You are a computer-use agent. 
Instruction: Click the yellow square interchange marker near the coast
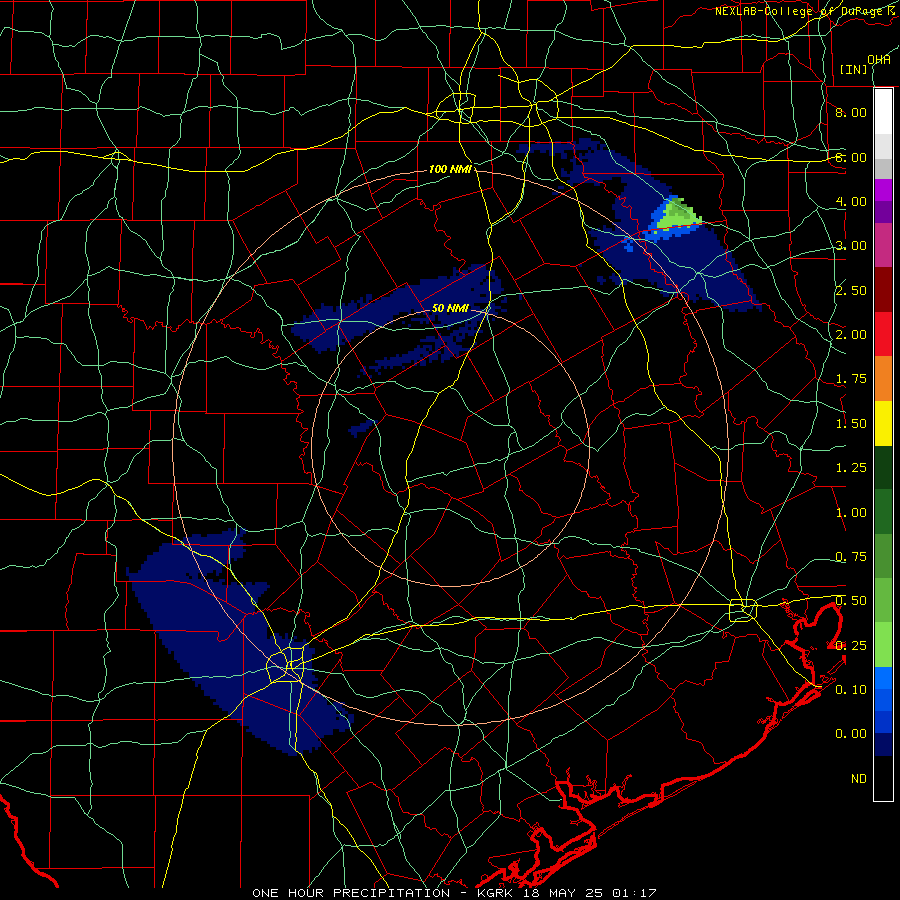click(x=743, y=610)
